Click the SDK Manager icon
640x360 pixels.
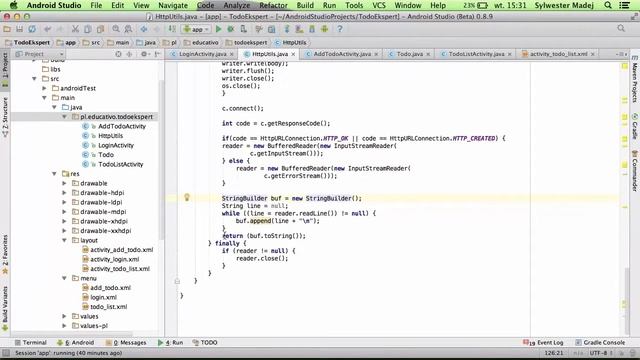(312, 29)
